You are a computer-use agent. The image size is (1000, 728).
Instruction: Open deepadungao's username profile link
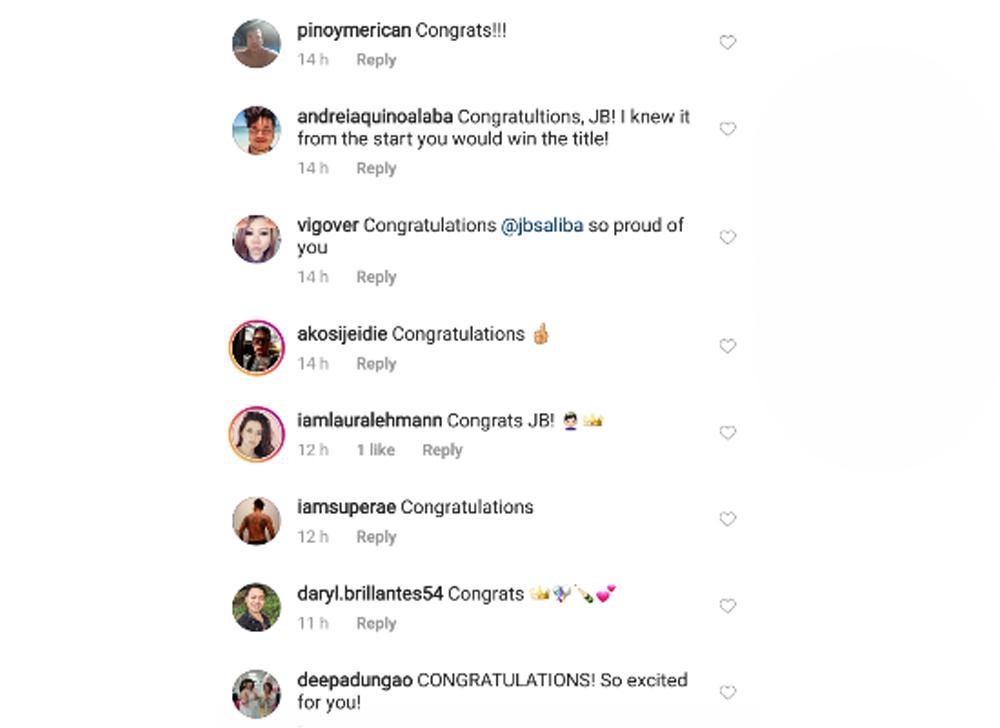point(354,680)
